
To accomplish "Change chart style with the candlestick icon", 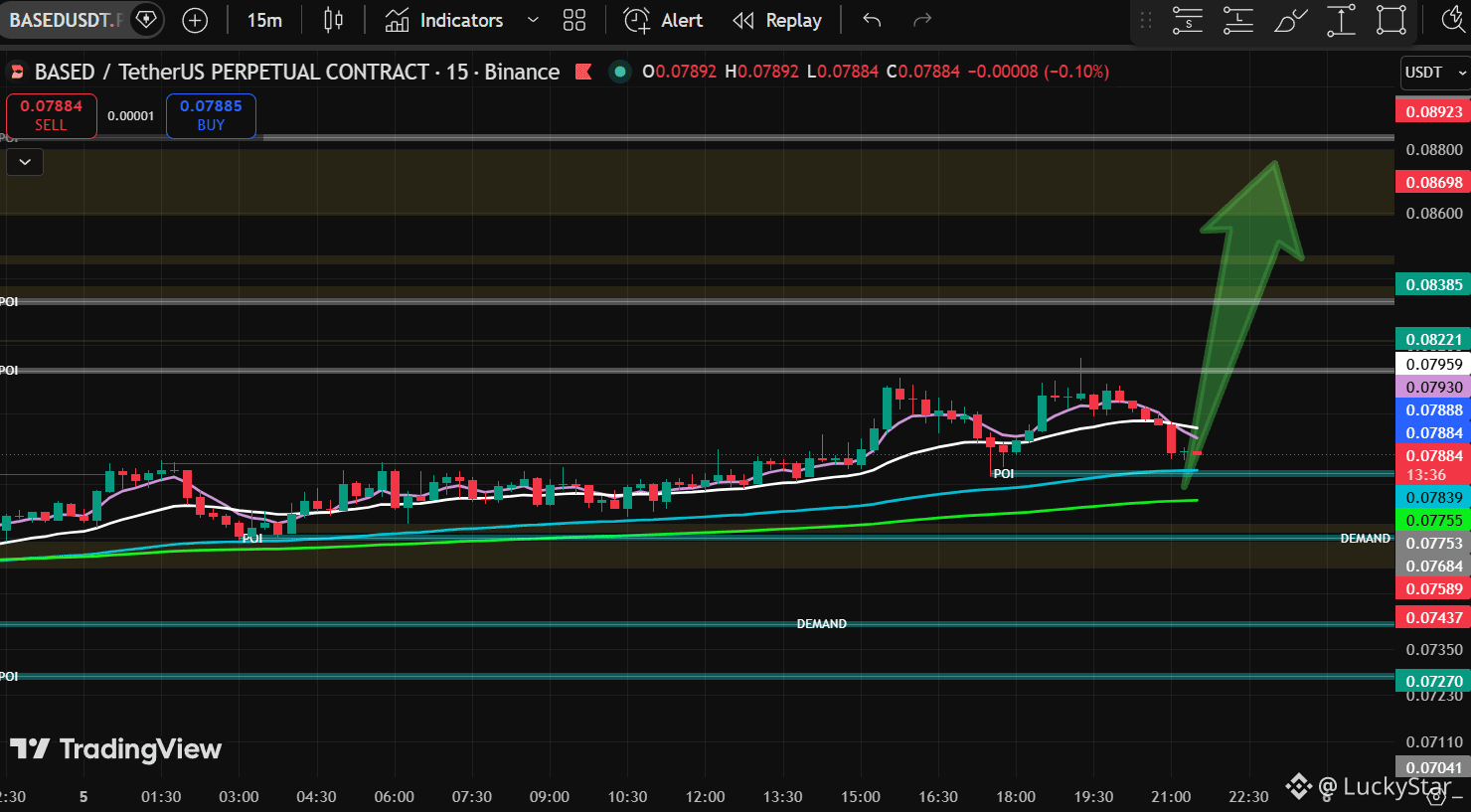I will tap(333, 20).
